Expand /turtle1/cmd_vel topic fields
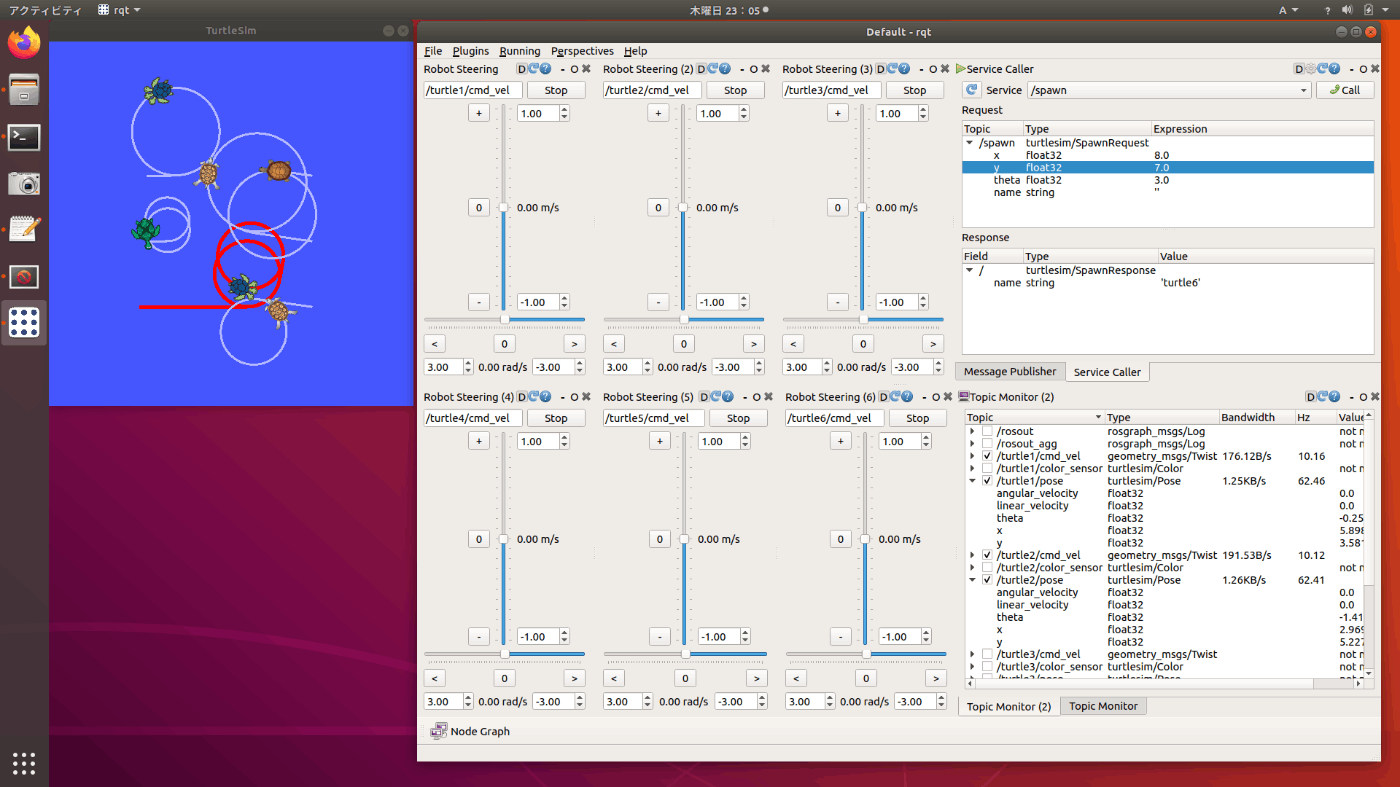 [973, 456]
